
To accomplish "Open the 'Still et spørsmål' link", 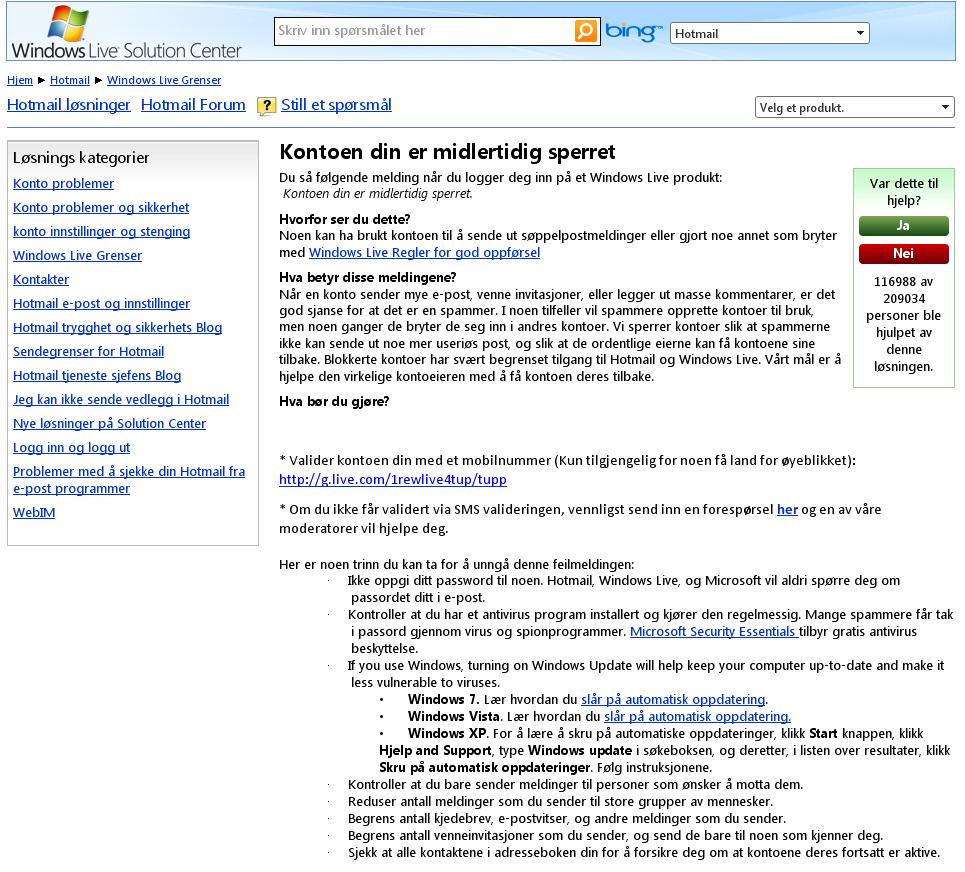I will pyautogui.click(x=336, y=105).
